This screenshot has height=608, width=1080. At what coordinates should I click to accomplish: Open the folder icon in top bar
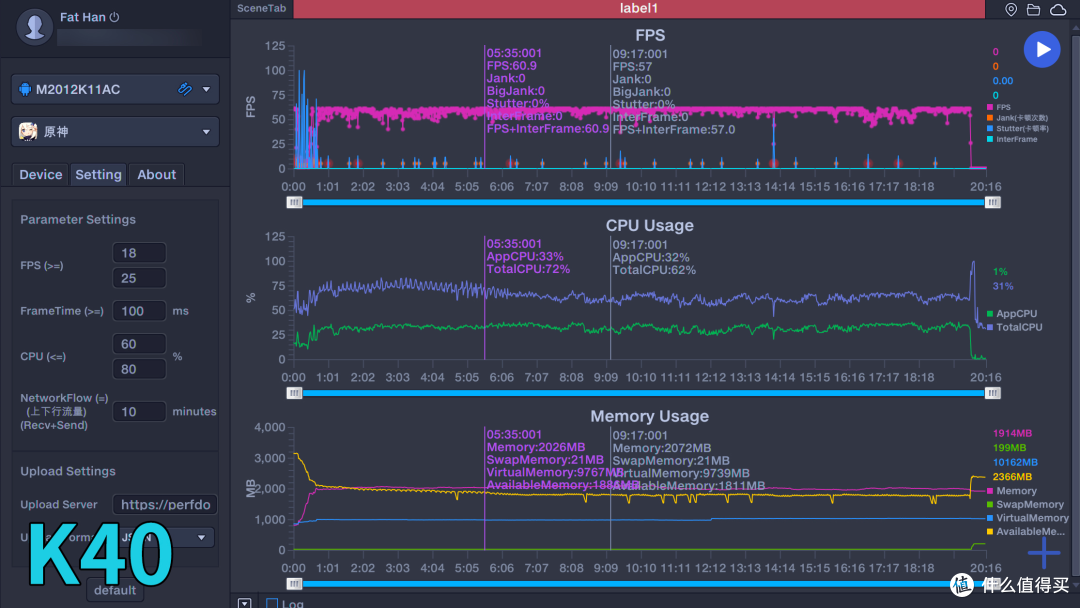point(1034,10)
